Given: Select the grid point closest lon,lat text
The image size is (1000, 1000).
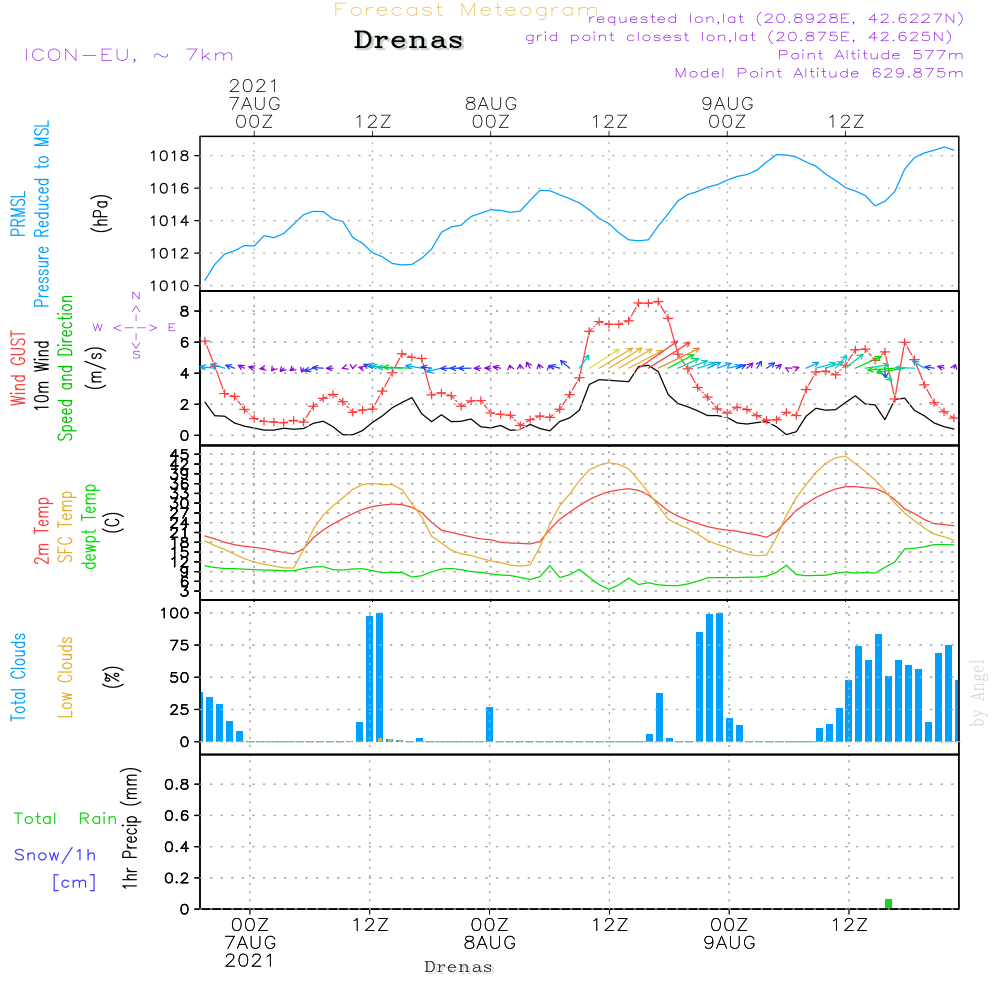Looking at the screenshot, I should click(745, 37).
